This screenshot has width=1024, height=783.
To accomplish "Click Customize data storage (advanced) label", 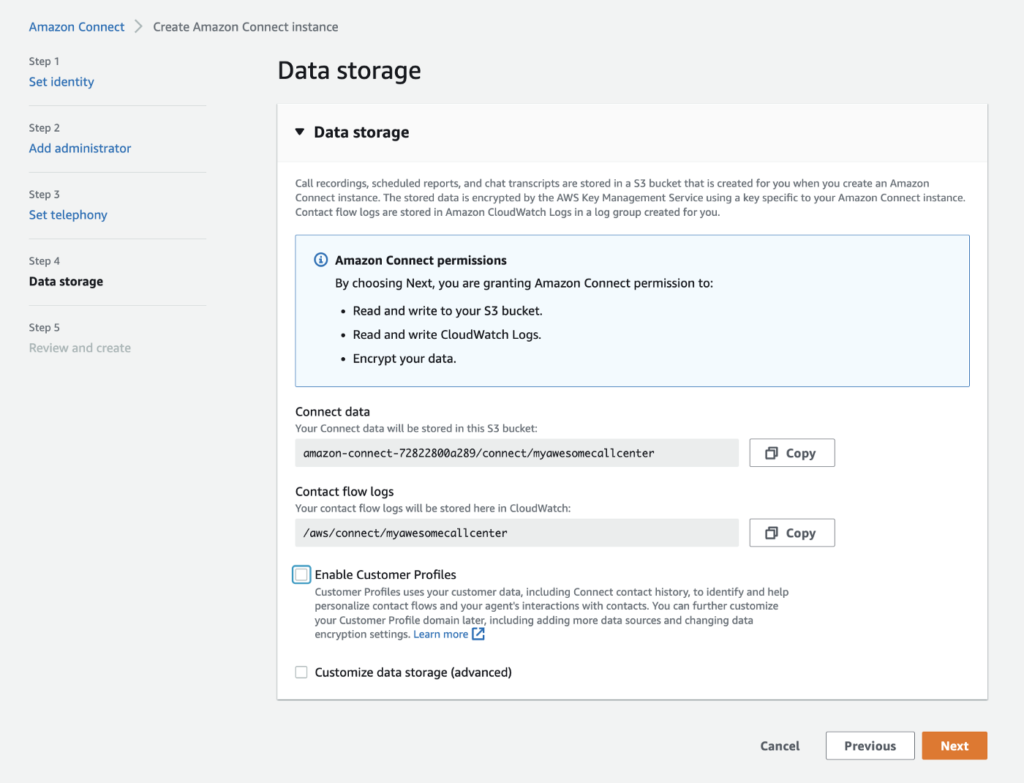I will pyautogui.click(x=413, y=672).
